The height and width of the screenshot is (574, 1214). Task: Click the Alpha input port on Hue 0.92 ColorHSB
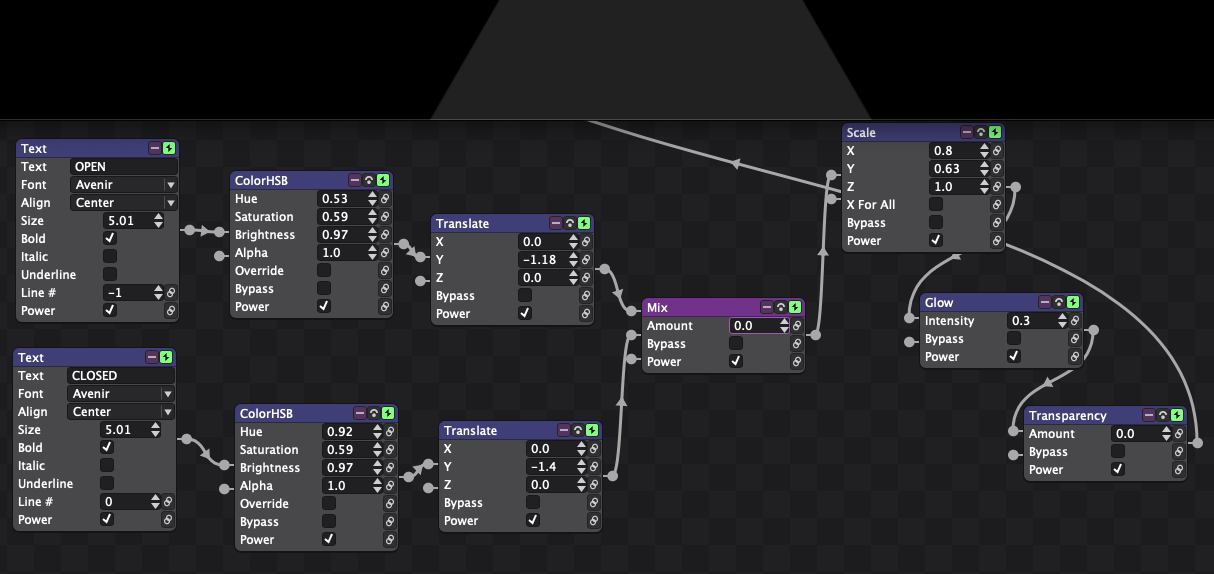pos(226,488)
